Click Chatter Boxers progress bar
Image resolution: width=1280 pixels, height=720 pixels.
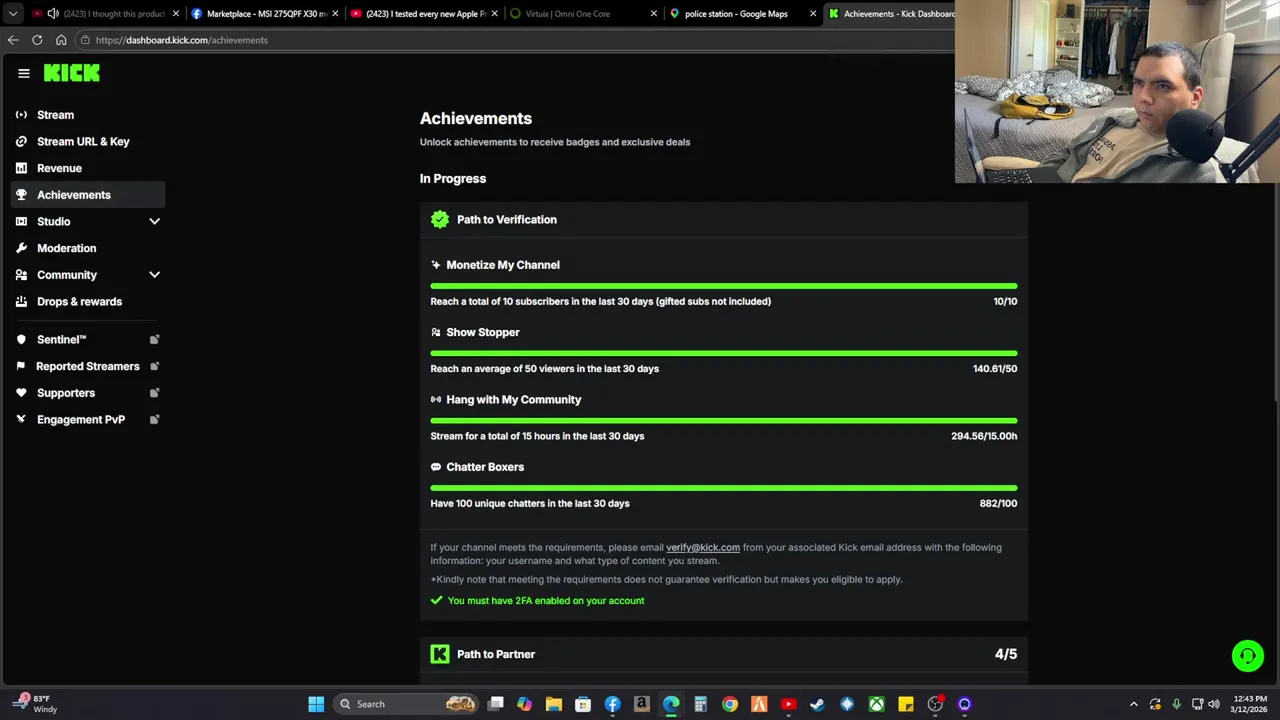coord(724,488)
